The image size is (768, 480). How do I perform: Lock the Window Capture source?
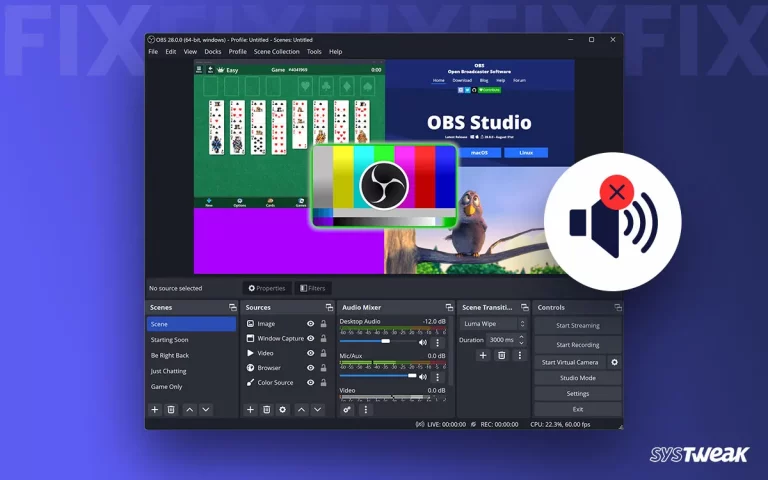[323, 338]
